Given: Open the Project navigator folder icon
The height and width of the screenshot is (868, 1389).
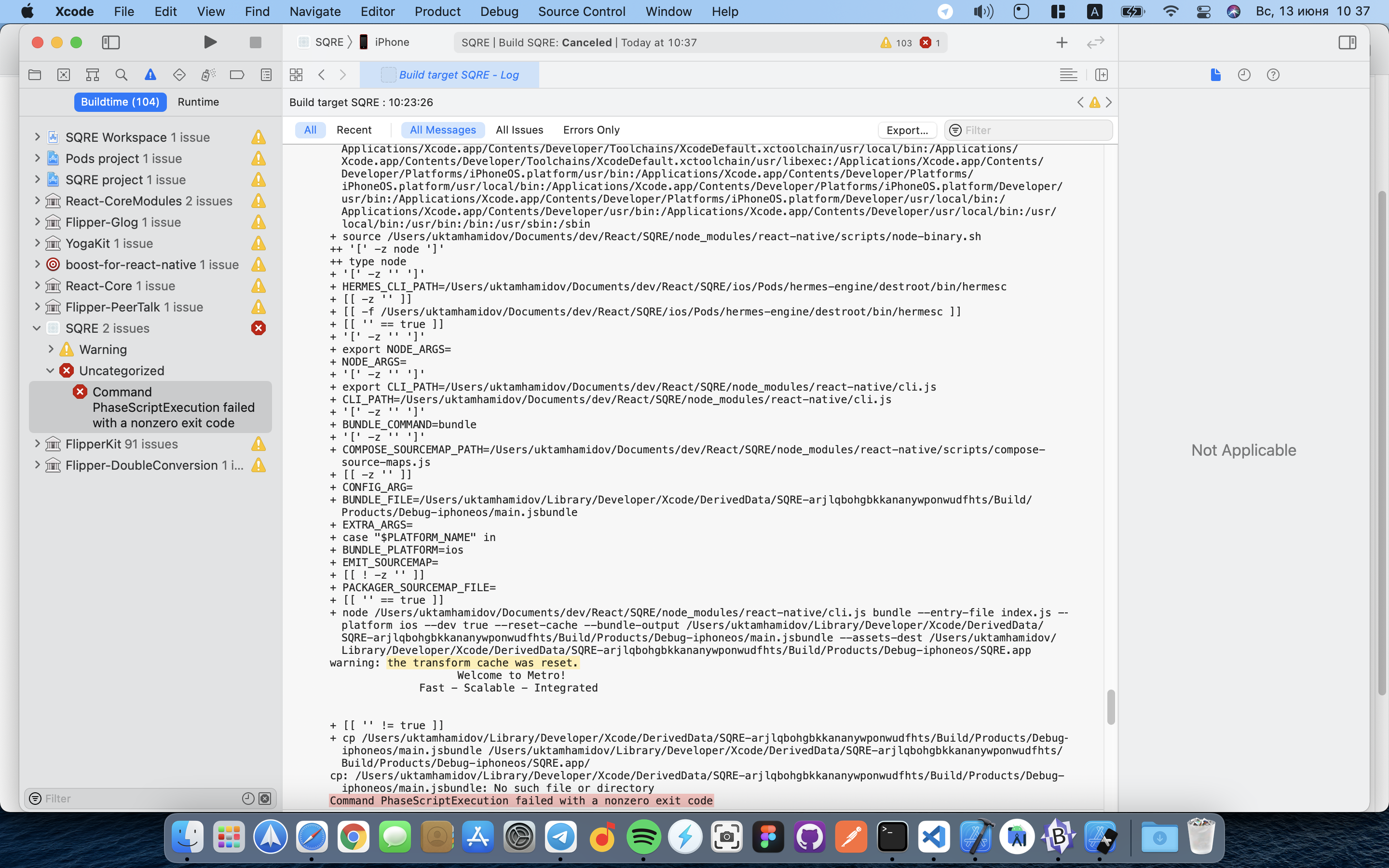Looking at the screenshot, I should click(35, 75).
